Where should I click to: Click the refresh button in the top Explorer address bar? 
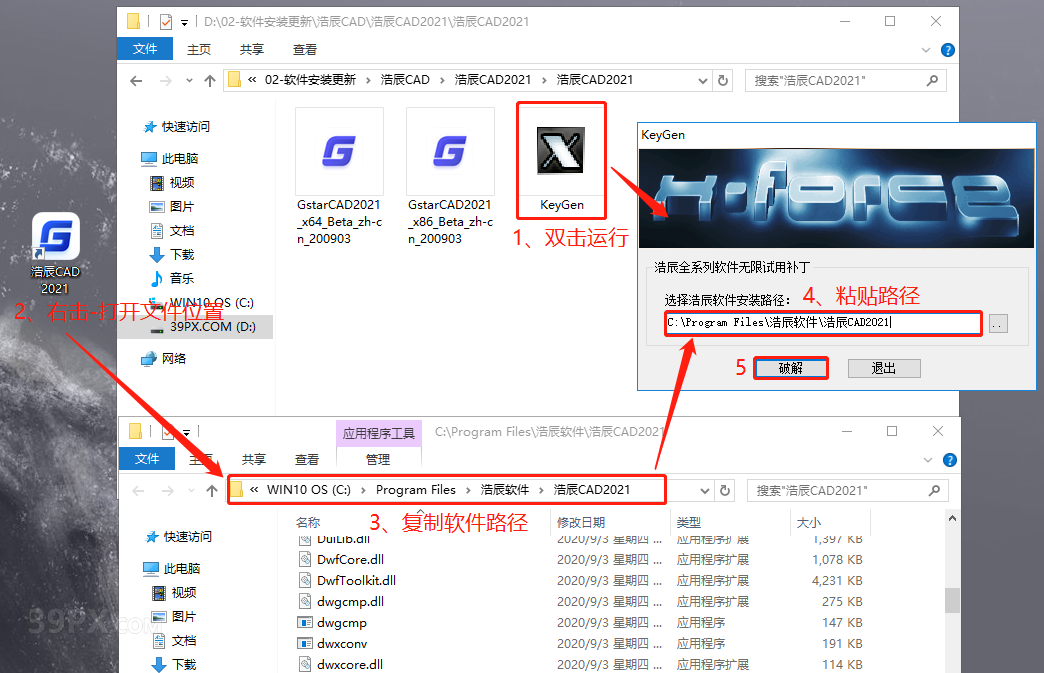(722, 81)
